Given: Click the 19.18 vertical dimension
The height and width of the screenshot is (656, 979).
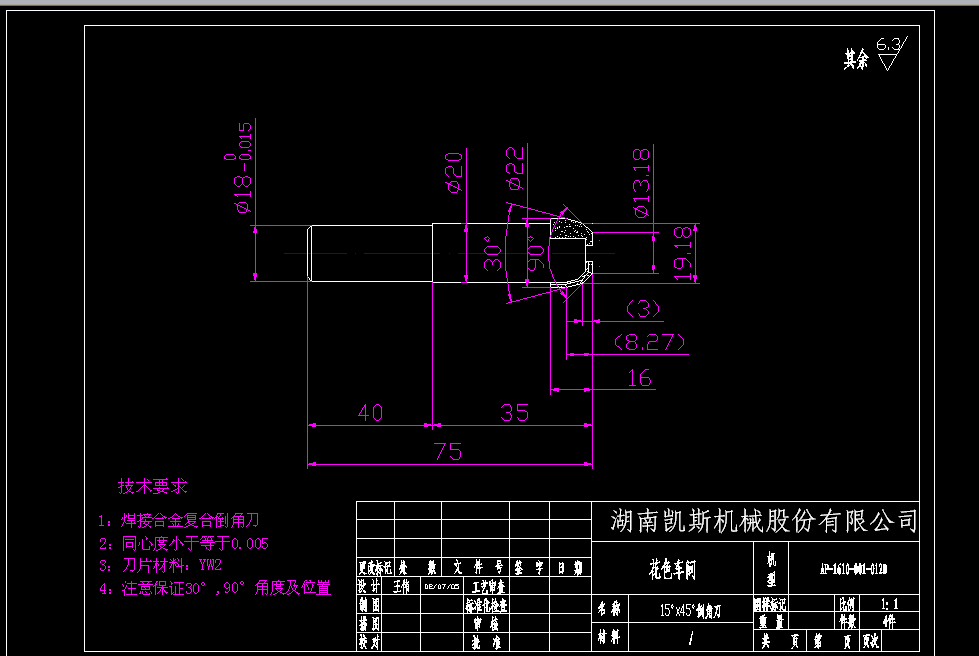Looking at the screenshot, I should 683,253.
